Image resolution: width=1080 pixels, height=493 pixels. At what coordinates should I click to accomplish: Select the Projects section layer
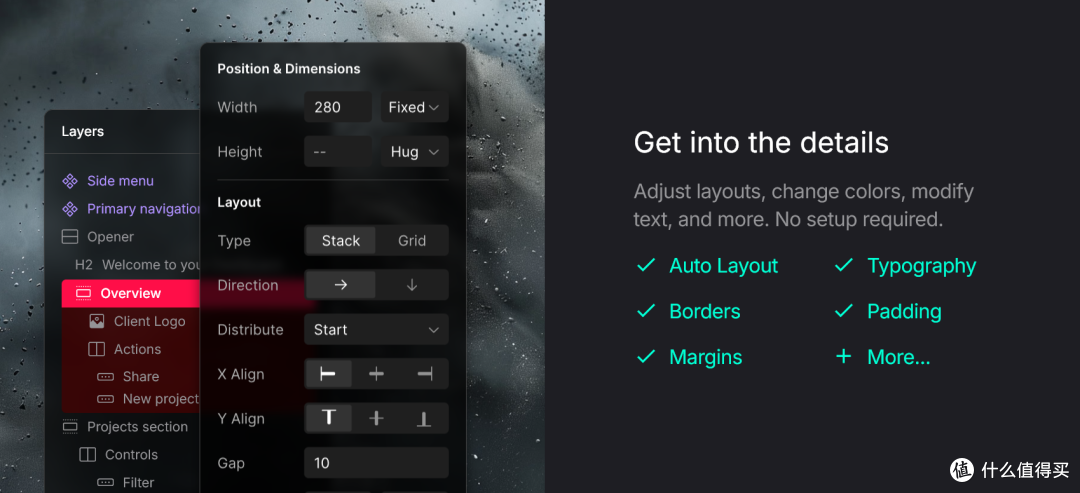coord(137,427)
